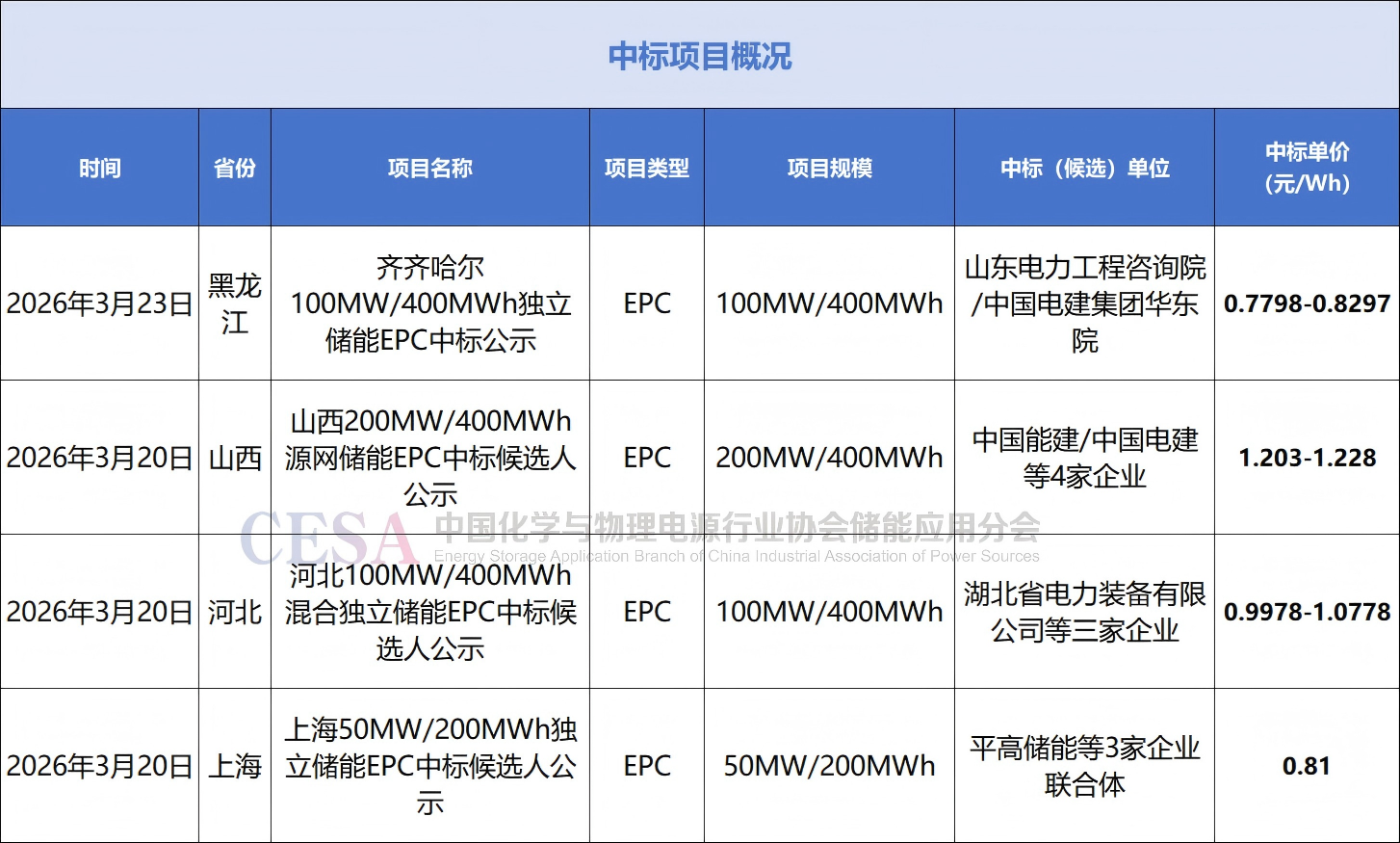Click the 中标（候选）单位 column header

(x=1084, y=168)
